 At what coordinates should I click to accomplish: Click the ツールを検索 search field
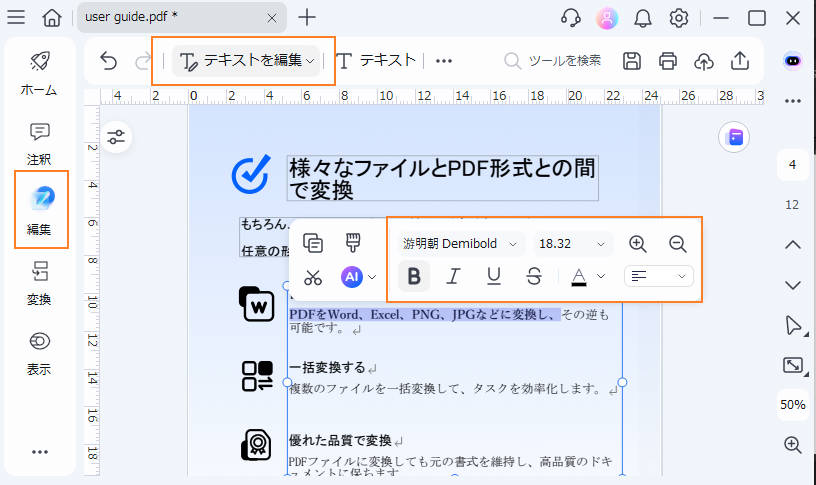(553, 61)
